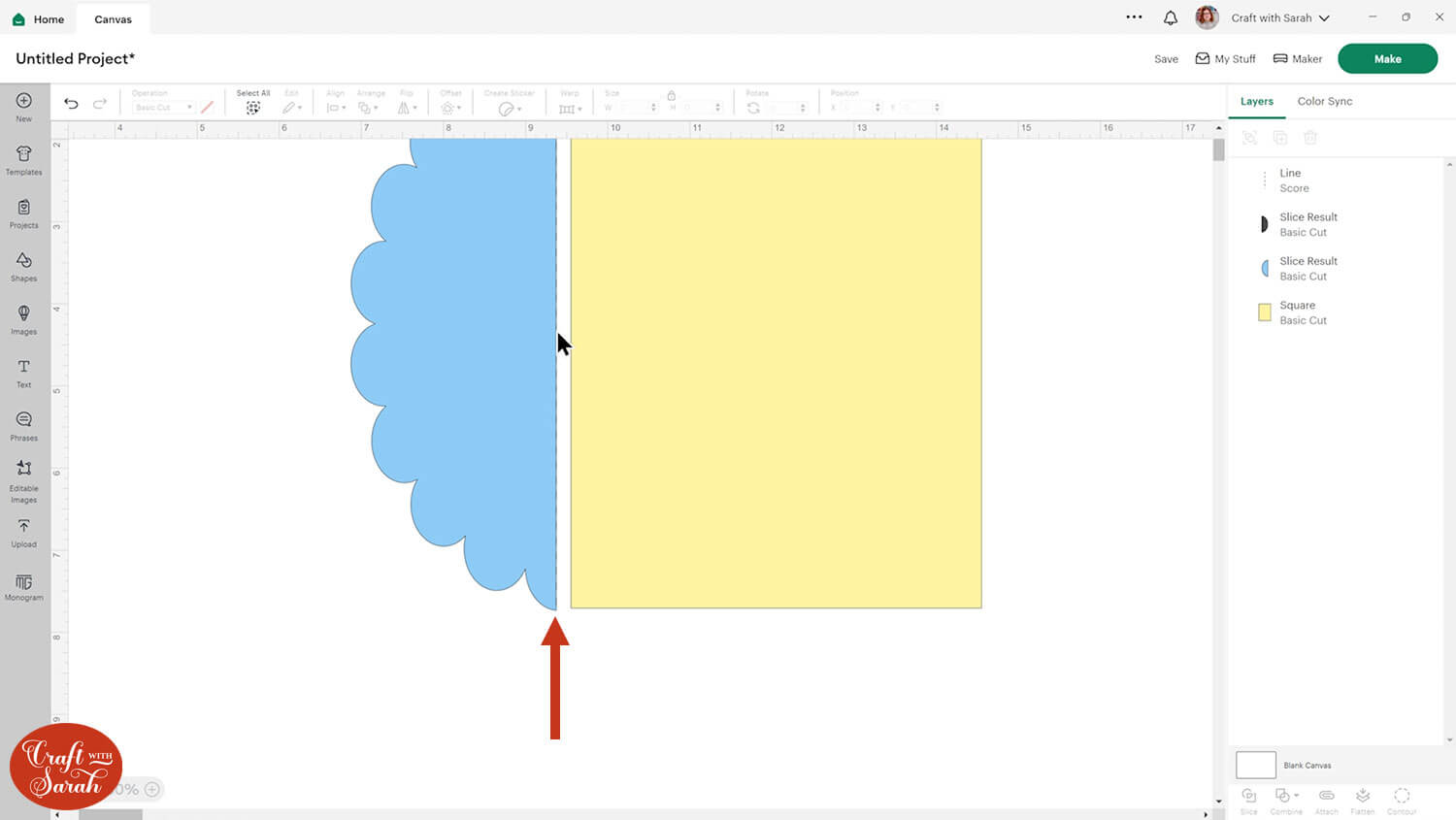Open the Operation Basic Cut dropdown
Image resolution: width=1456 pixels, height=820 pixels.
163,108
